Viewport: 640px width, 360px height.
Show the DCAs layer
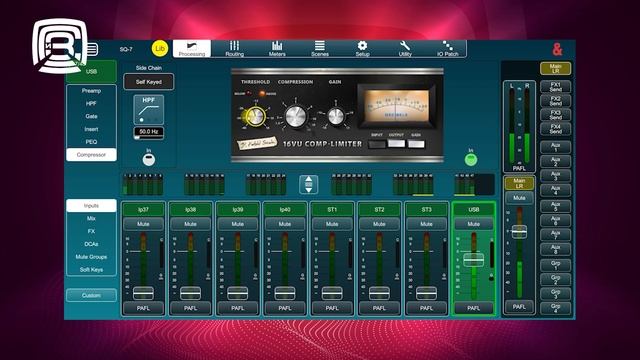click(x=91, y=244)
